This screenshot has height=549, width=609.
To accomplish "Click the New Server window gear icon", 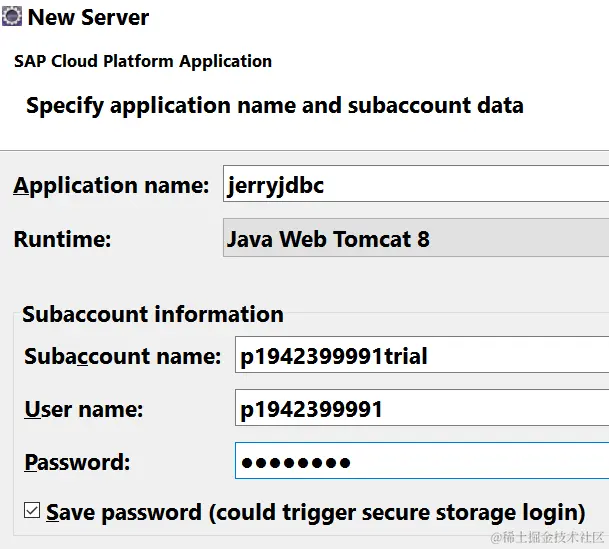I will (13, 17).
